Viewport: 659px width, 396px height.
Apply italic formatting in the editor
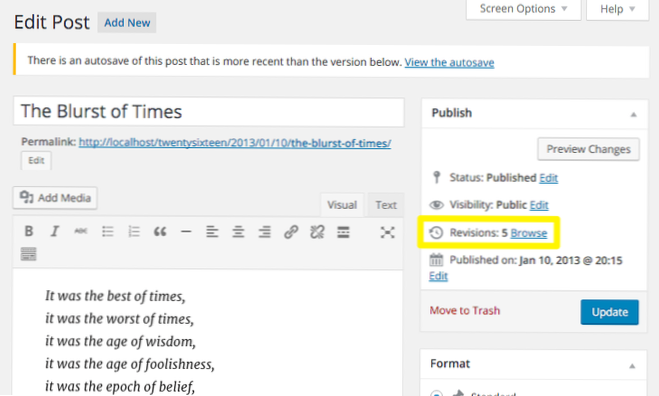tap(55, 231)
